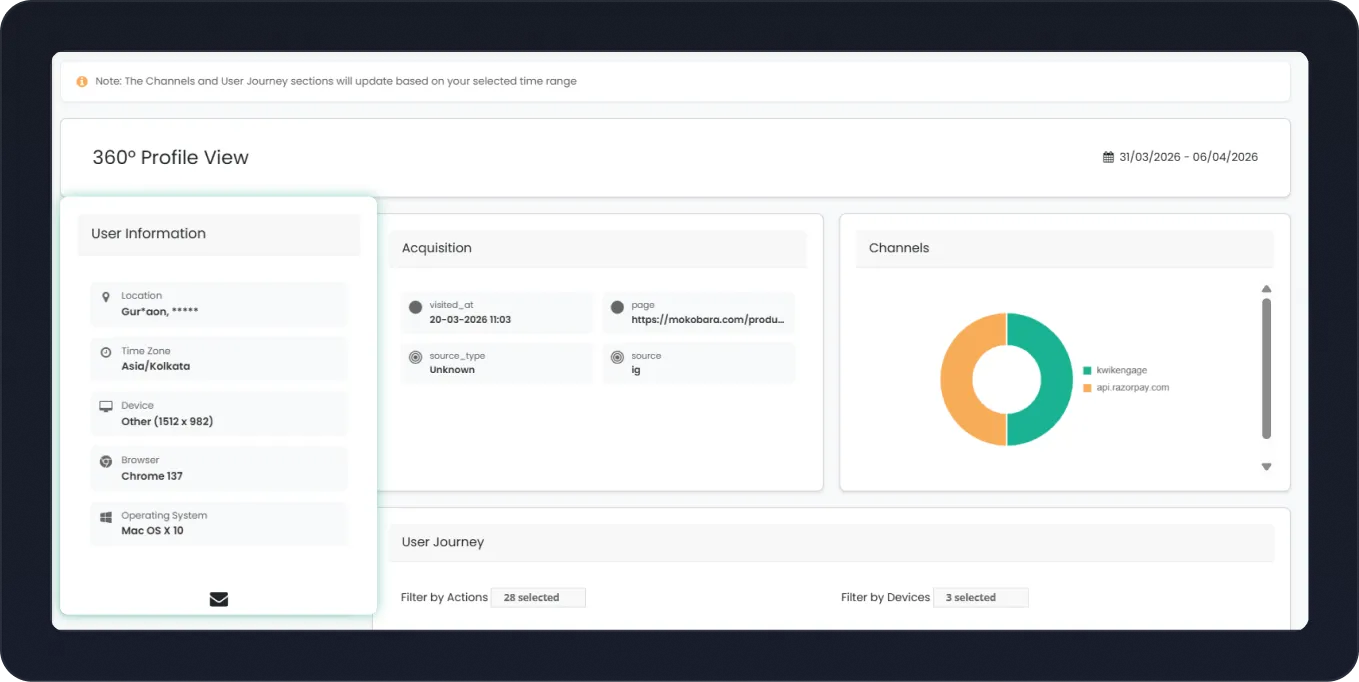The height and width of the screenshot is (682, 1359).
Task: Click the source_type target icon
Action: coord(415,357)
